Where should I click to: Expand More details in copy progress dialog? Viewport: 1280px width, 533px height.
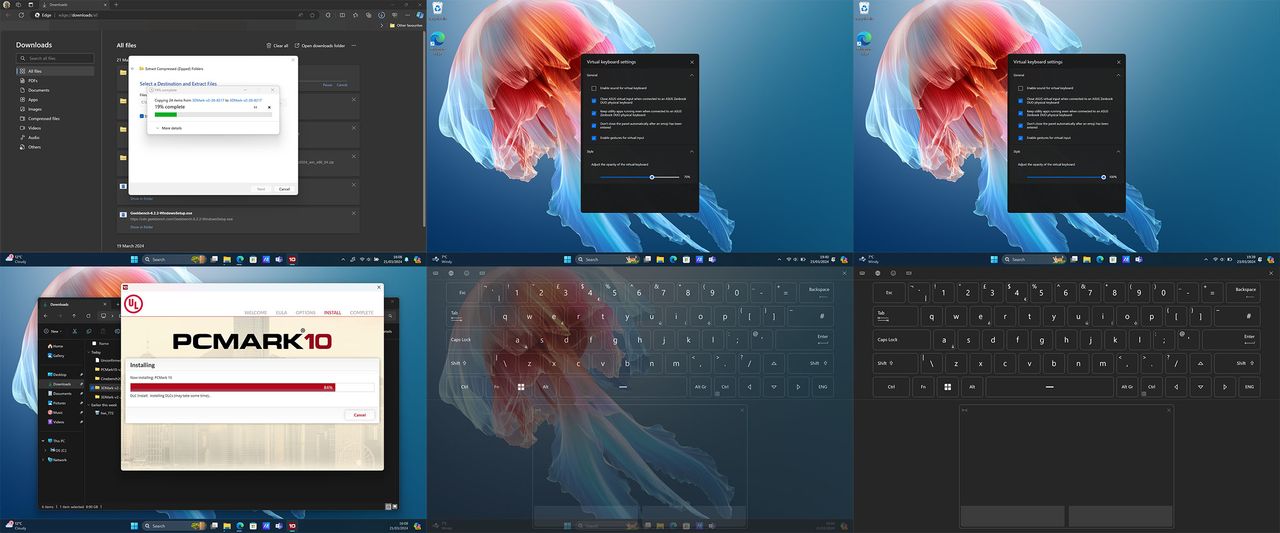click(x=168, y=128)
